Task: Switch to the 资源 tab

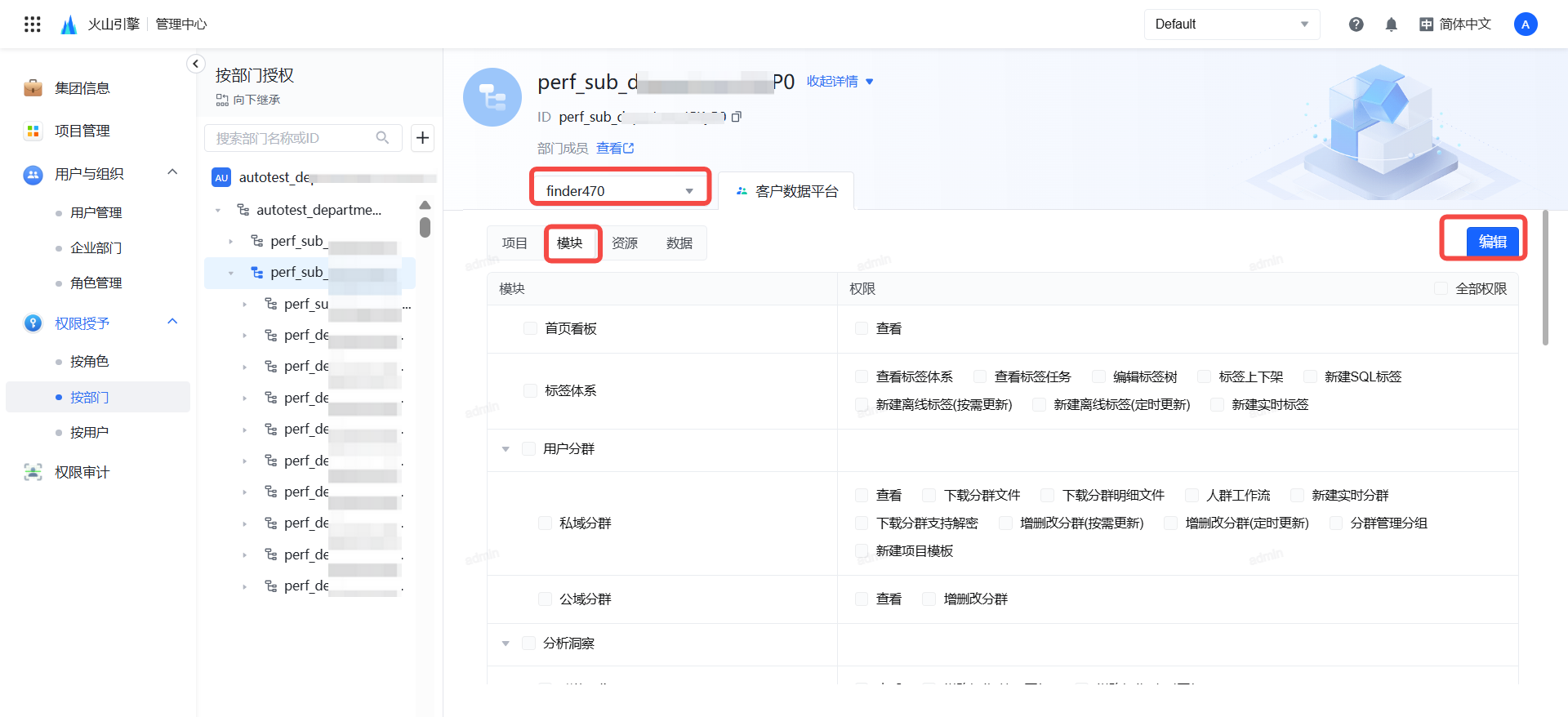Action: tap(625, 243)
